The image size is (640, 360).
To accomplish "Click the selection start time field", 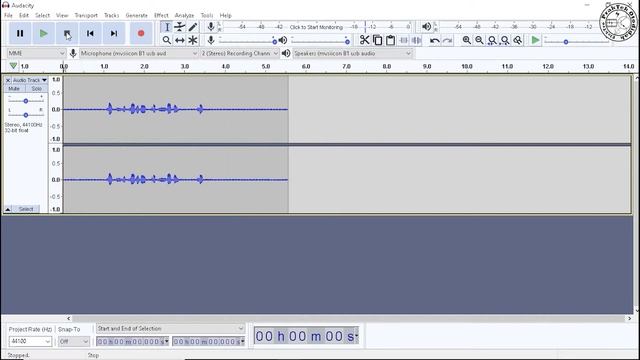I will click(132, 341).
